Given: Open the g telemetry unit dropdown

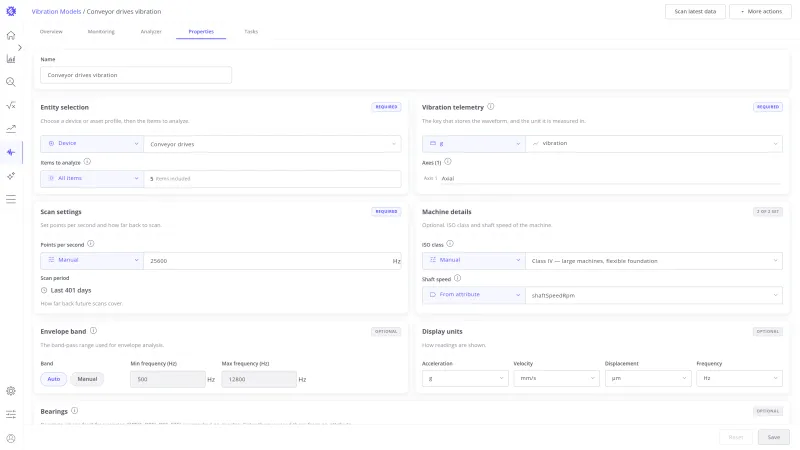Looking at the screenshot, I should 474,143.
